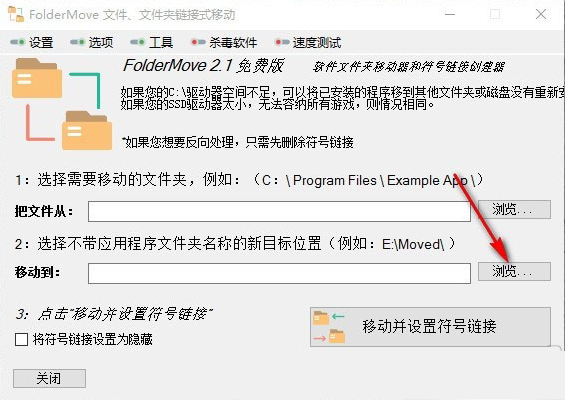Click the green toggle icon beside 设置
This screenshot has height=400, width=565.
pos(17,43)
